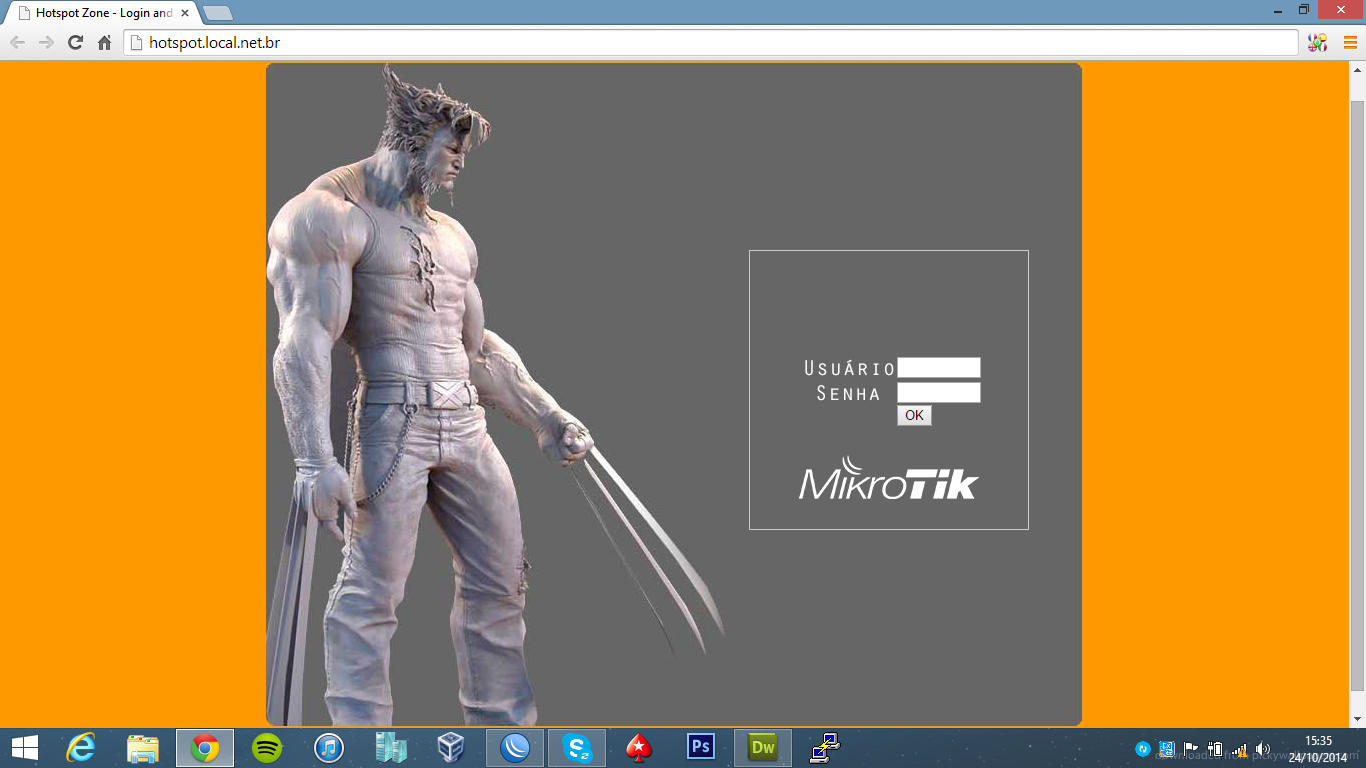Open network signal warning tray icon
This screenshot has width=1366, height=768.
pos(1239,749)
